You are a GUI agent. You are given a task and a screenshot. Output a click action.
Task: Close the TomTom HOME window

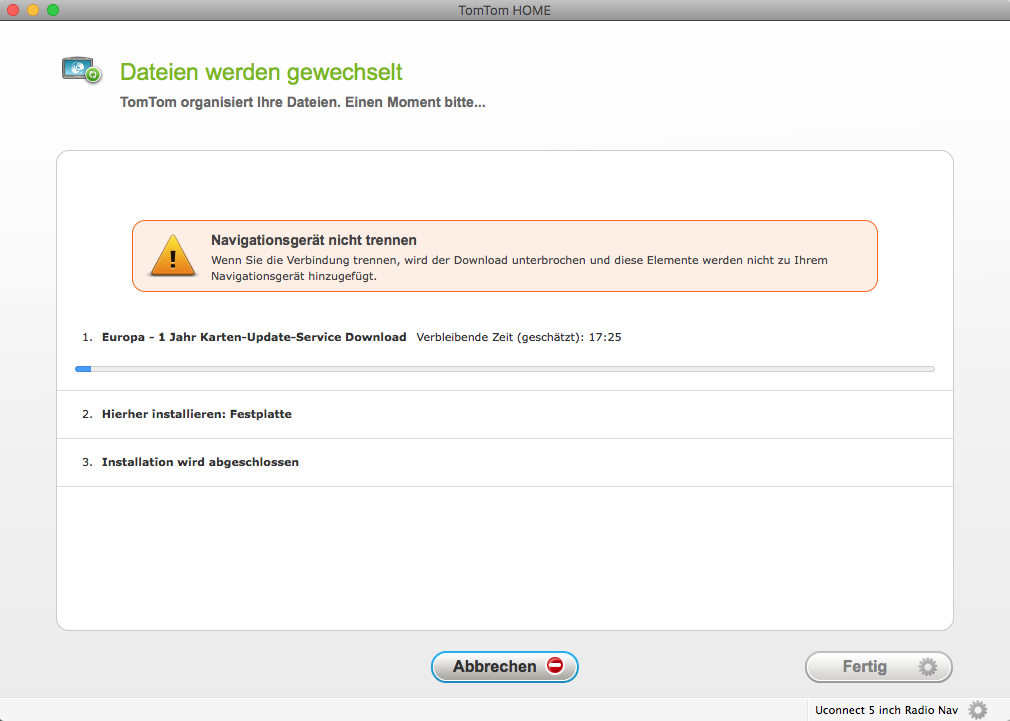13,10
